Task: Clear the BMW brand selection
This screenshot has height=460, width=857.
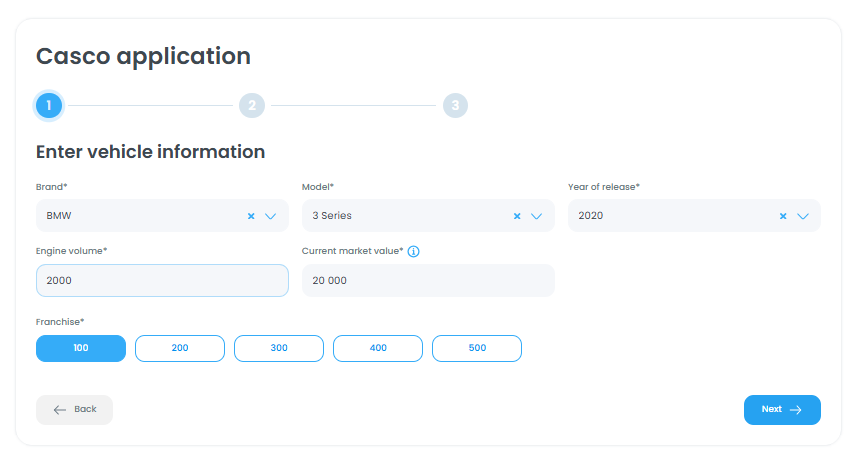Action: click(x=251, y=215)
